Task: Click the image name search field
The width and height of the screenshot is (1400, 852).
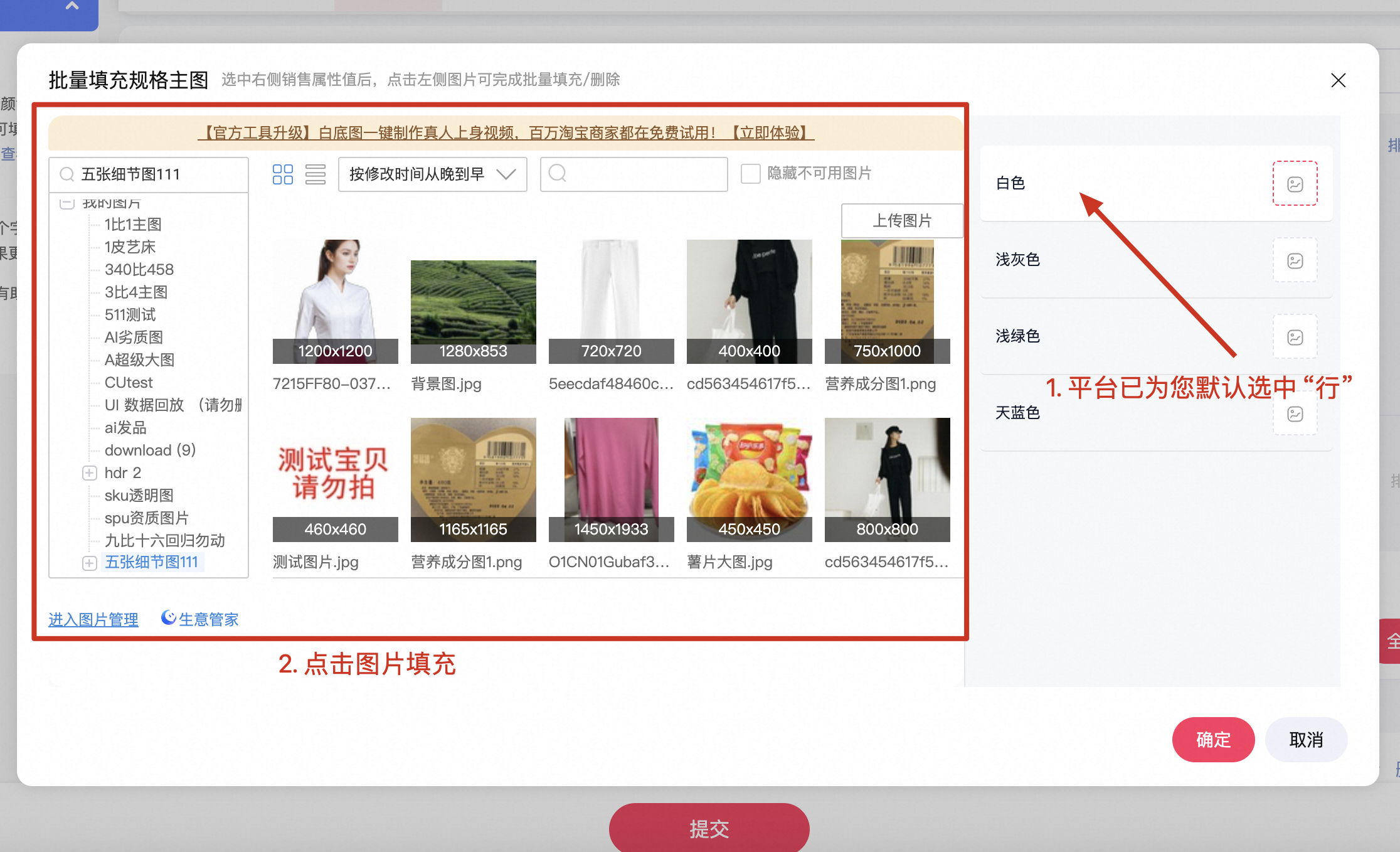Action: pyautogui.click(x=634, y=174)
